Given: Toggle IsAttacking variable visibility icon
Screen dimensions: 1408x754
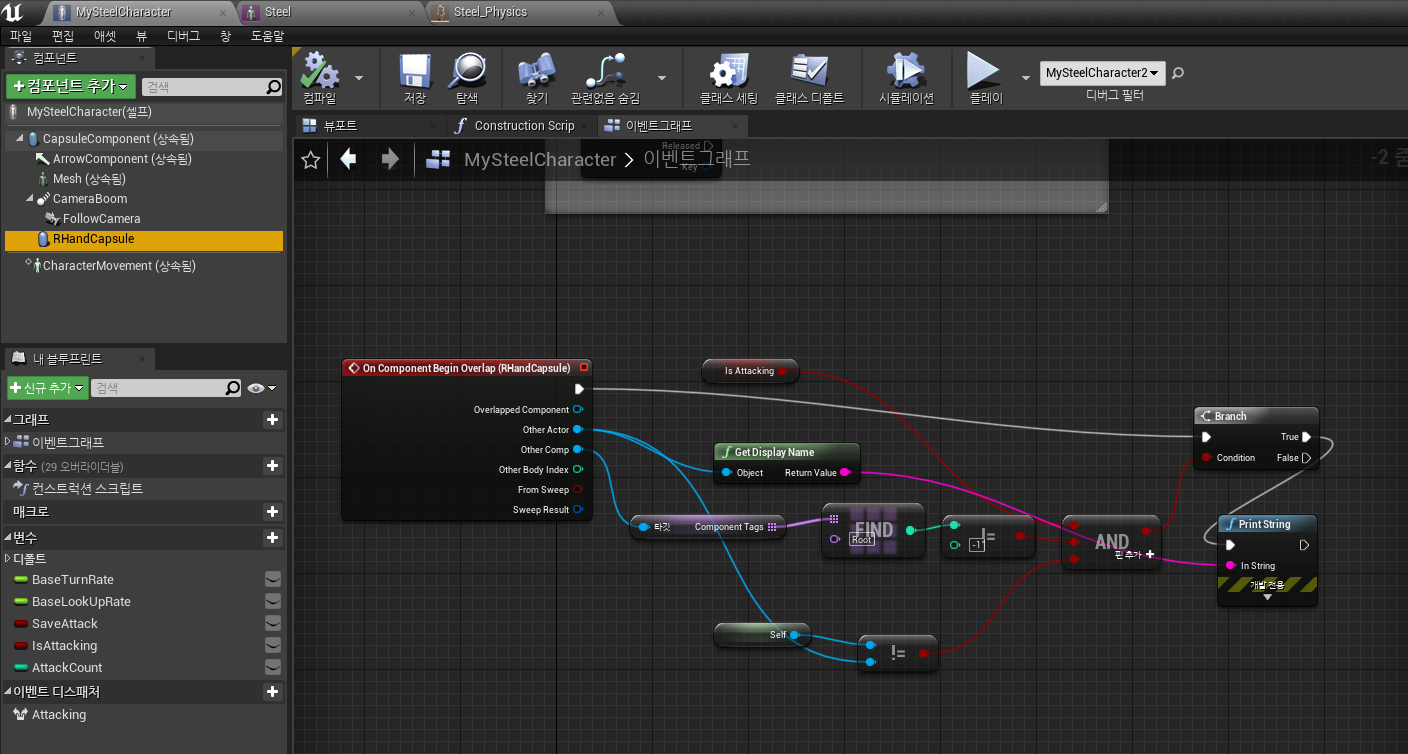Looking at the screenshot, I should tap(273, 646).
